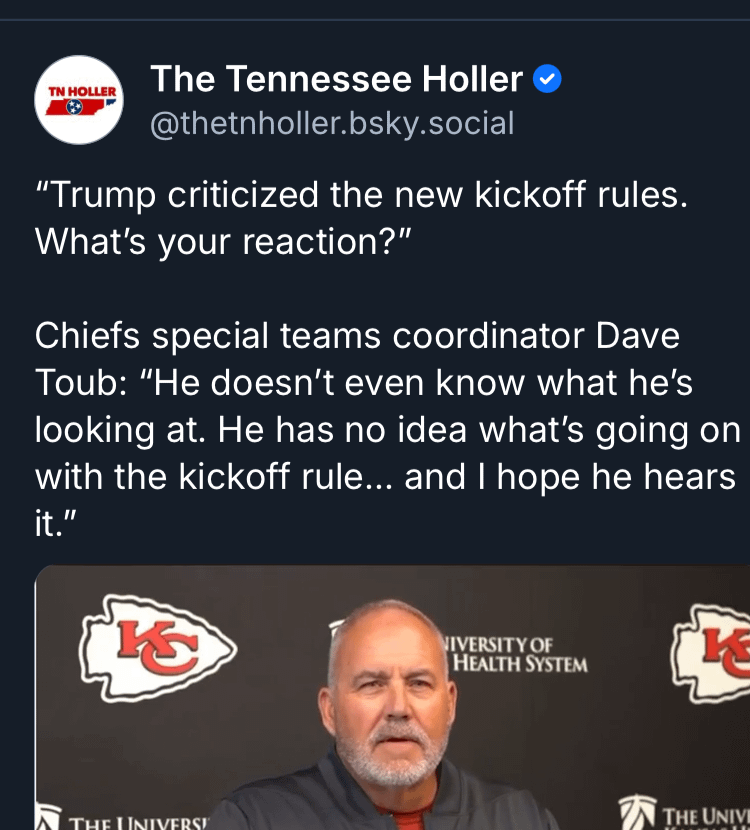Open the @thetnholler.bsky.social handle link

pos(331,124)
